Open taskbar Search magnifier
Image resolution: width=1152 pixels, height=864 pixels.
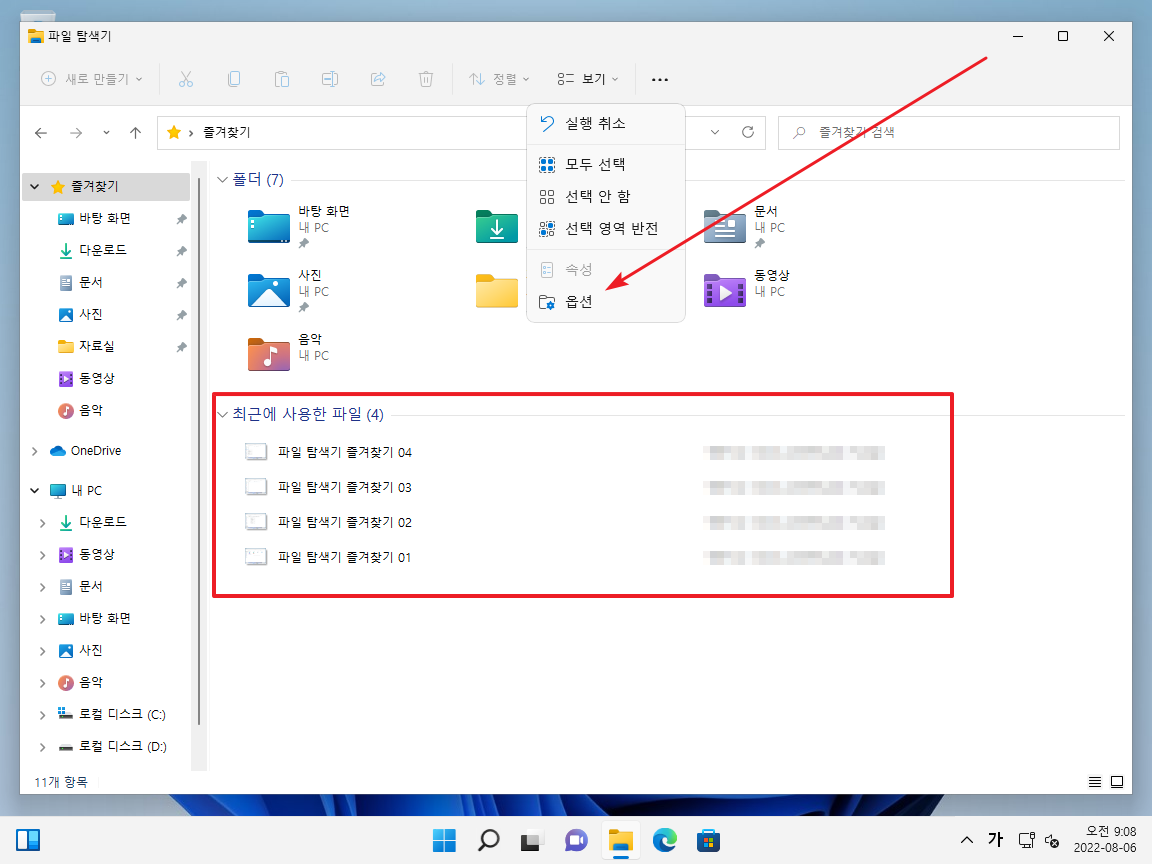(488, 840)
